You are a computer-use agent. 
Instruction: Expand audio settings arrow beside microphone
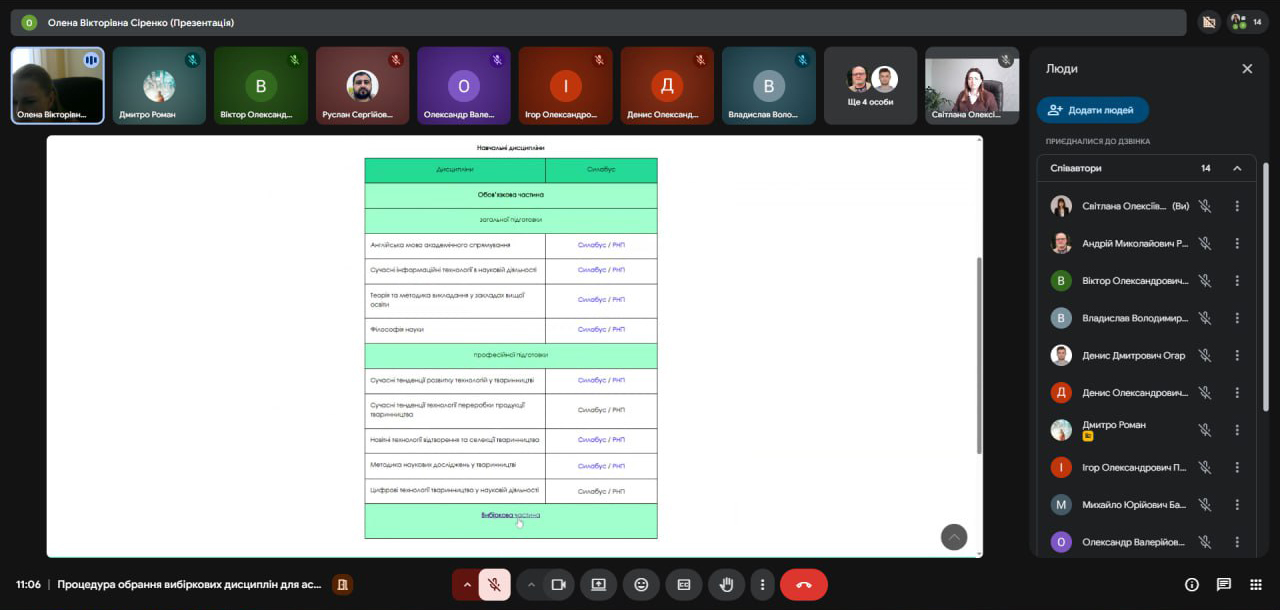[x=466, y=585]
